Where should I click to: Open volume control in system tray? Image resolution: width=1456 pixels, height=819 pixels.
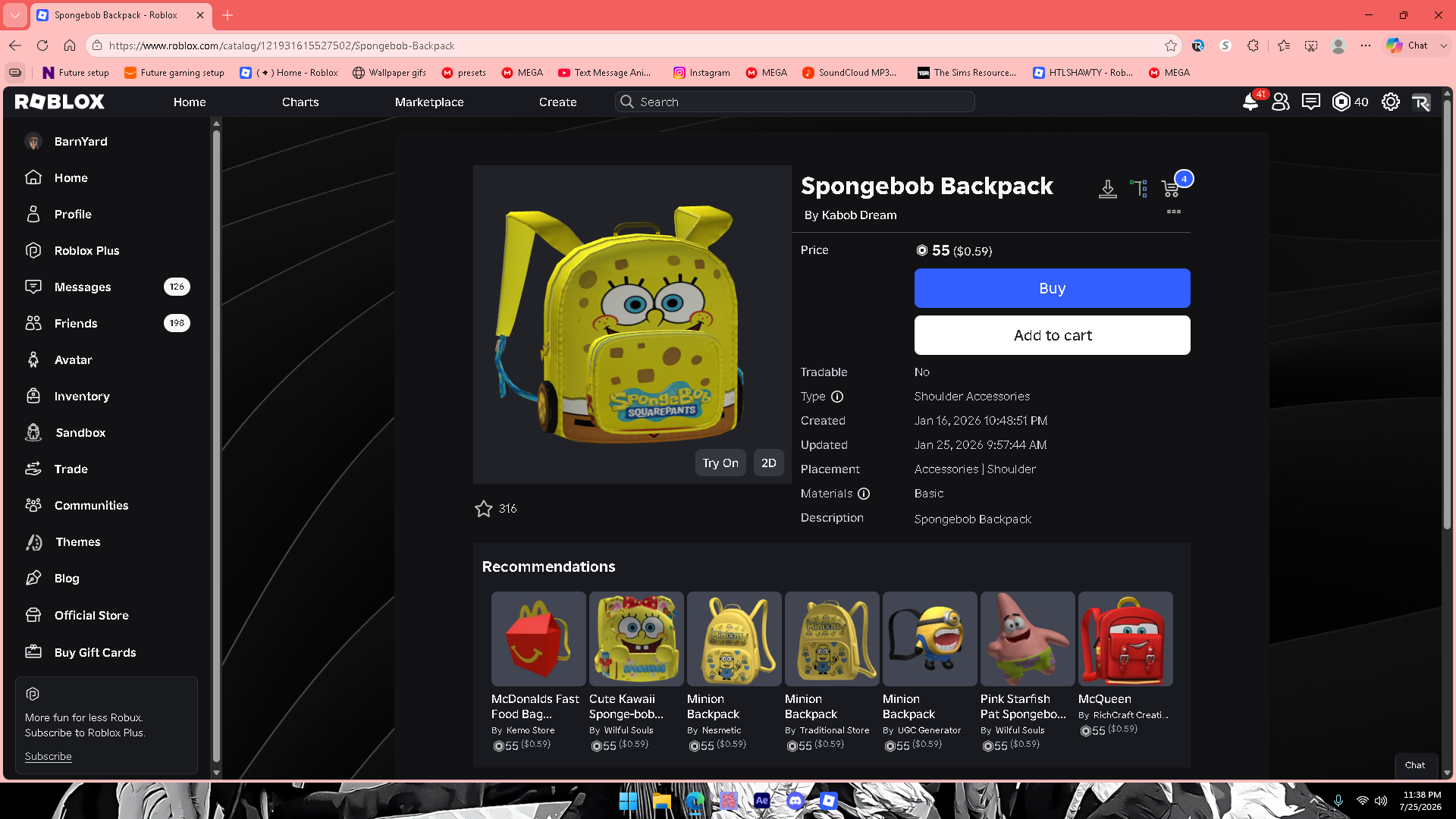click(x=1381, y=801)
